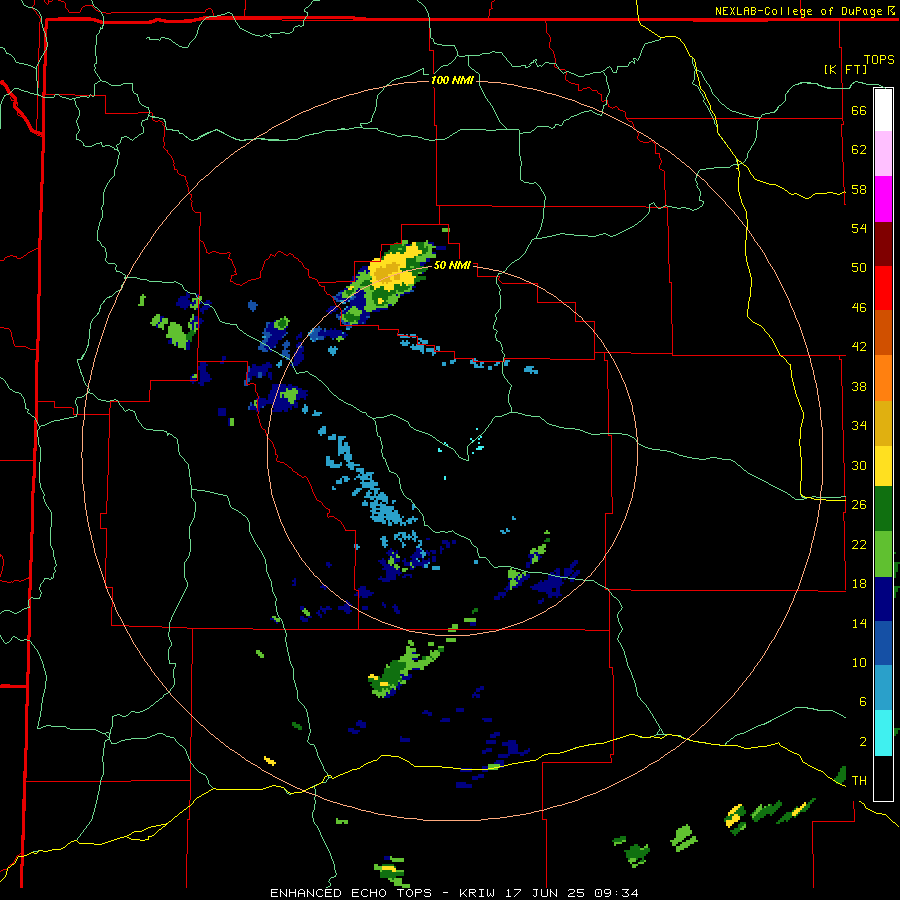Image resolution: width=900 pixels, height=900 pixels.
Task: Click the K FT unit label
Action: [845, 69]
